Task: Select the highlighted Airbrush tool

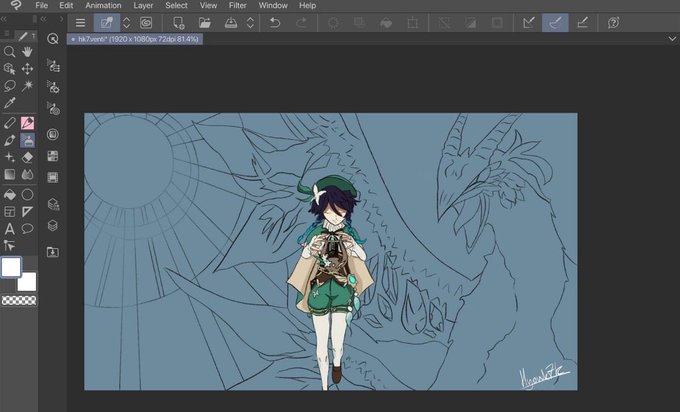Action: [27, 141]
